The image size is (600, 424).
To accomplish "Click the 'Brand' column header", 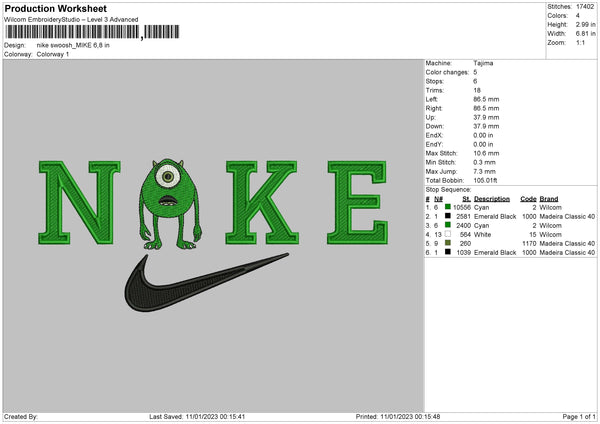I will point(549,199).
